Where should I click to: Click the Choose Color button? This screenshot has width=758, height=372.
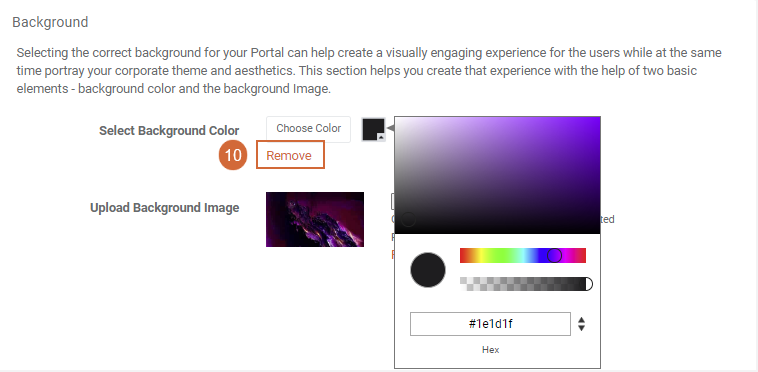(308, 129)
